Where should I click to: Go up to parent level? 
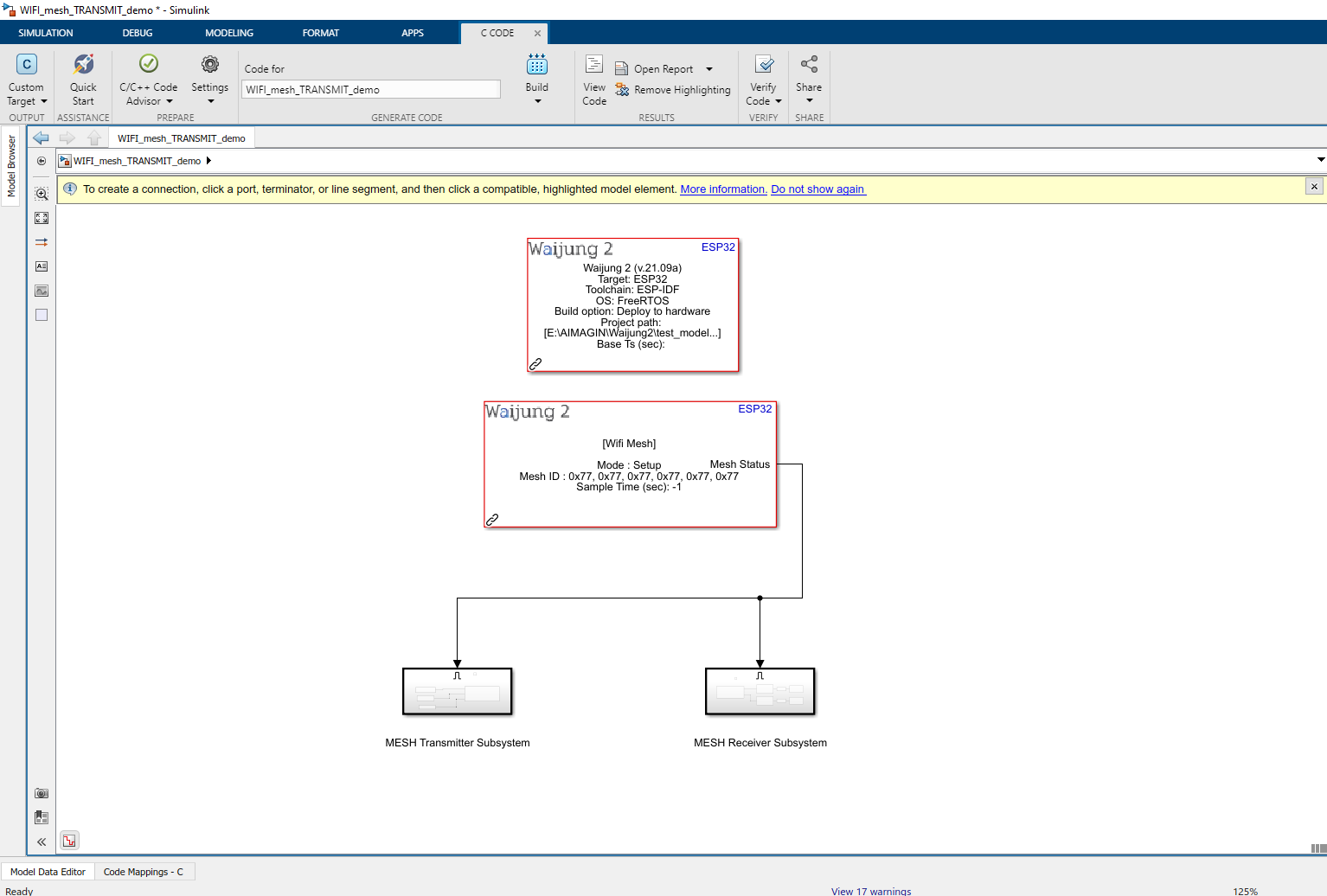tap(94, 138)
